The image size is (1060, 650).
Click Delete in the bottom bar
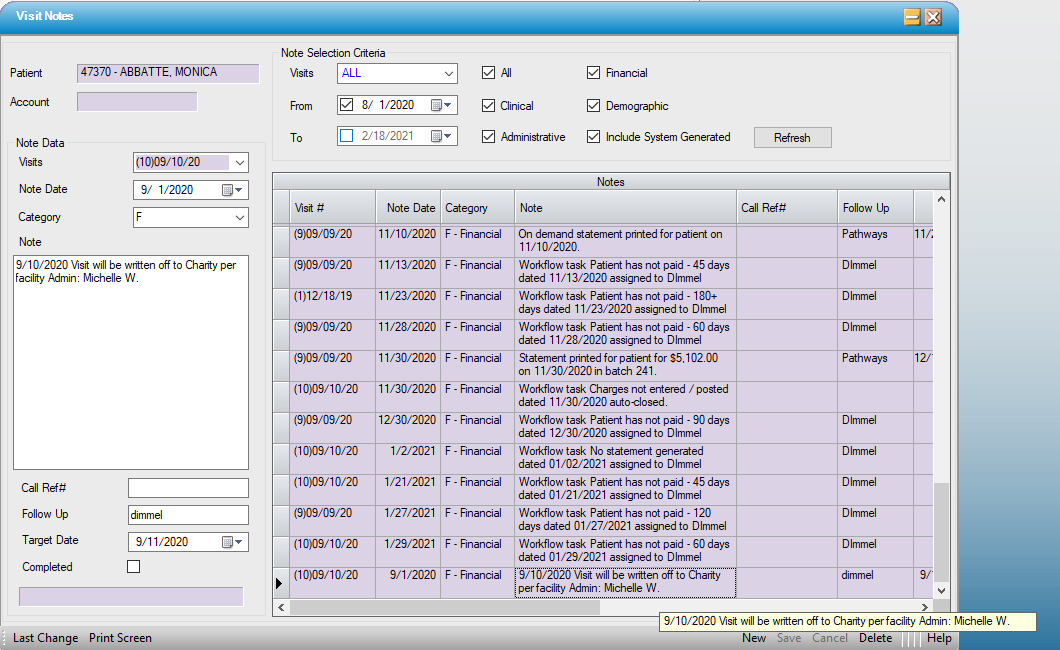click(x=875, y=638)
